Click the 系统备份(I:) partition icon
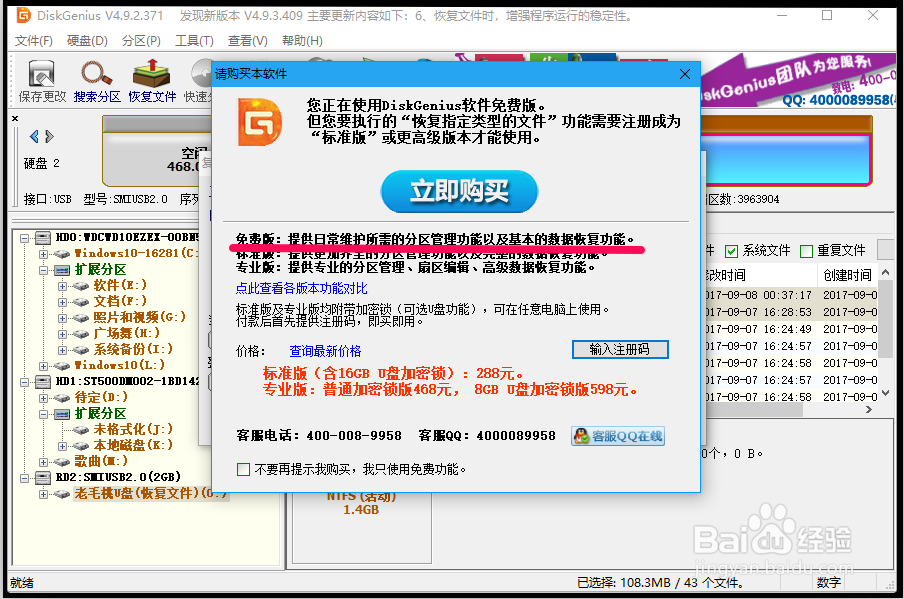This screenshot has width=904, height=599. 81,350
